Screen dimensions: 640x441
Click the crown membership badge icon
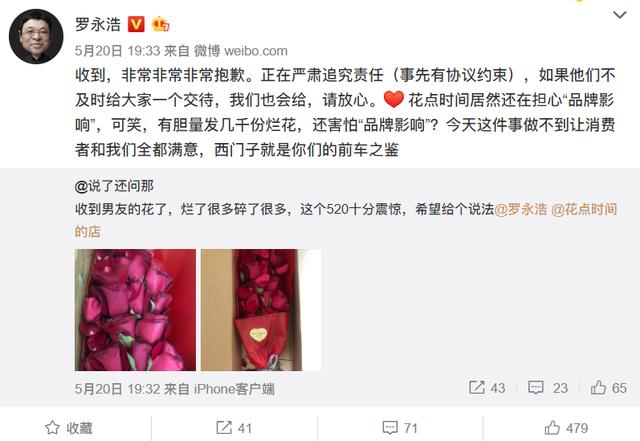[x=160, y=24]
